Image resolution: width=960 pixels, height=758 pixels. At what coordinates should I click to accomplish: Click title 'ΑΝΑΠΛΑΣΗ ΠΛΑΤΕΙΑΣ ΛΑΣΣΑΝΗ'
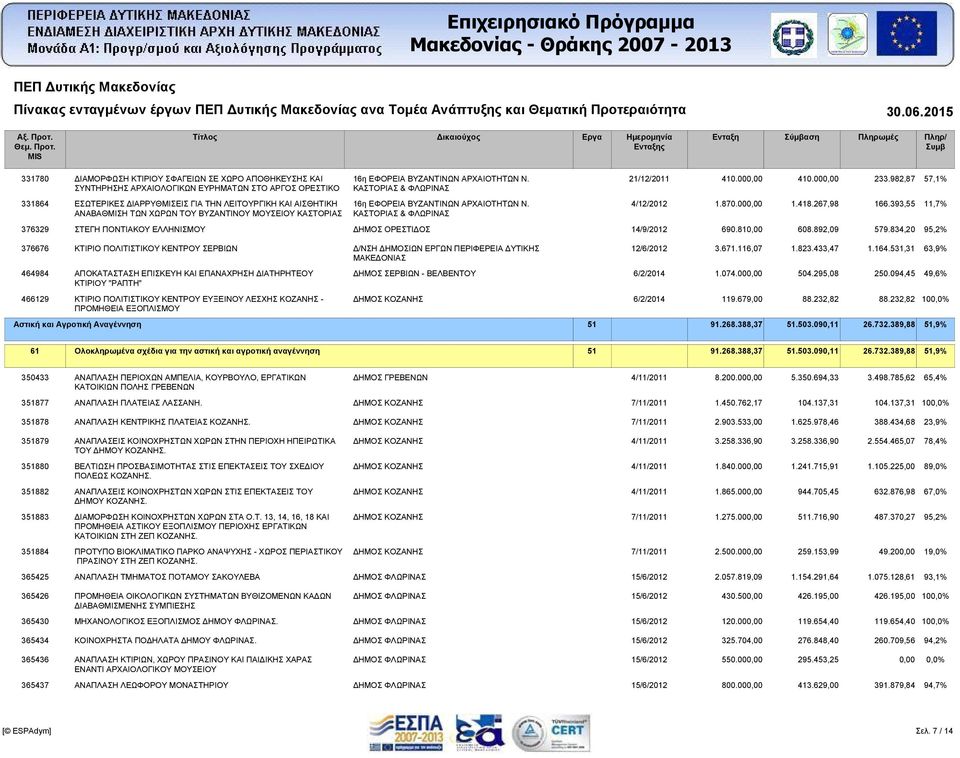coord(138,403)
